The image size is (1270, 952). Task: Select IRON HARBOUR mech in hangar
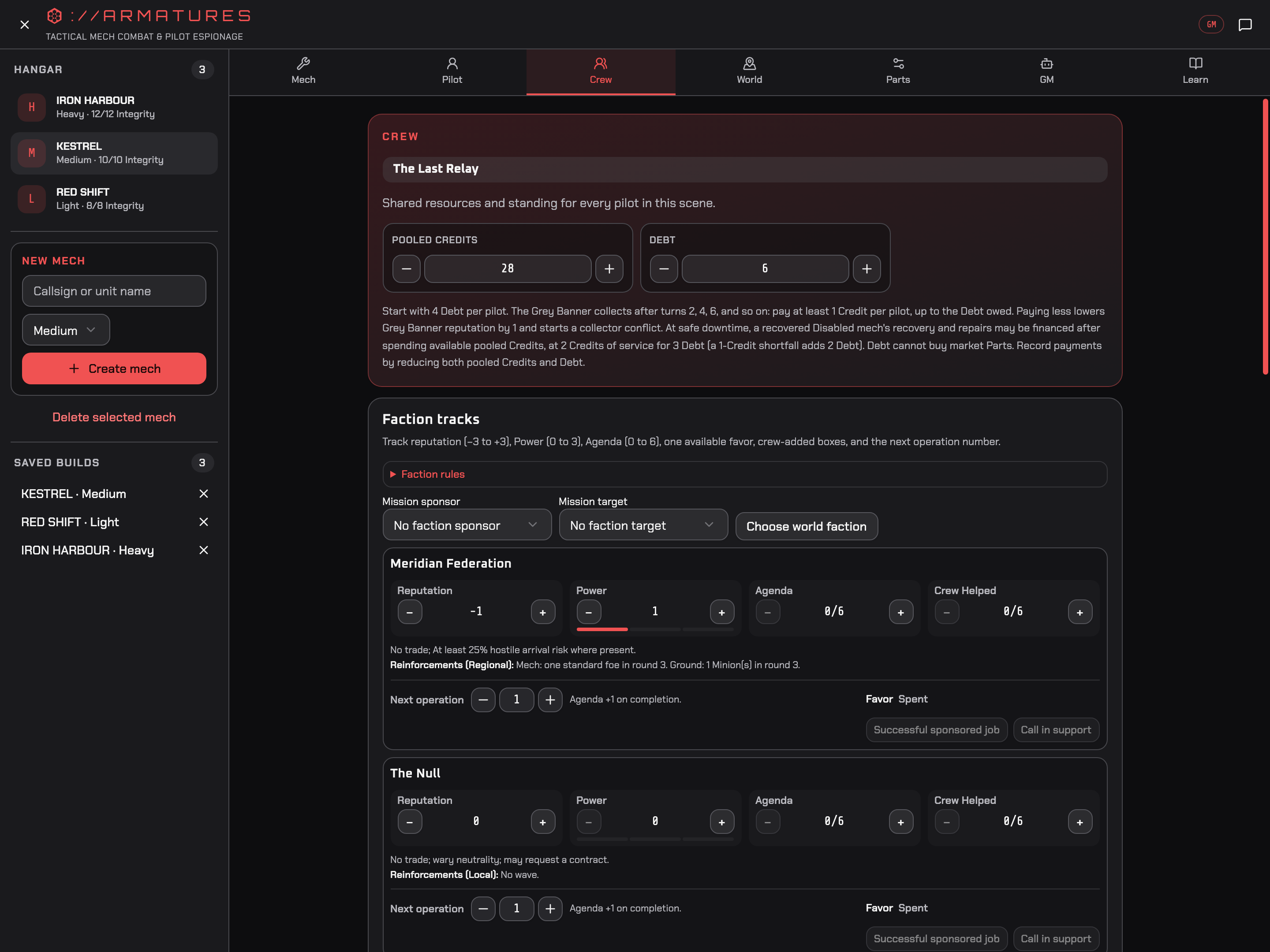coord(114,107)
